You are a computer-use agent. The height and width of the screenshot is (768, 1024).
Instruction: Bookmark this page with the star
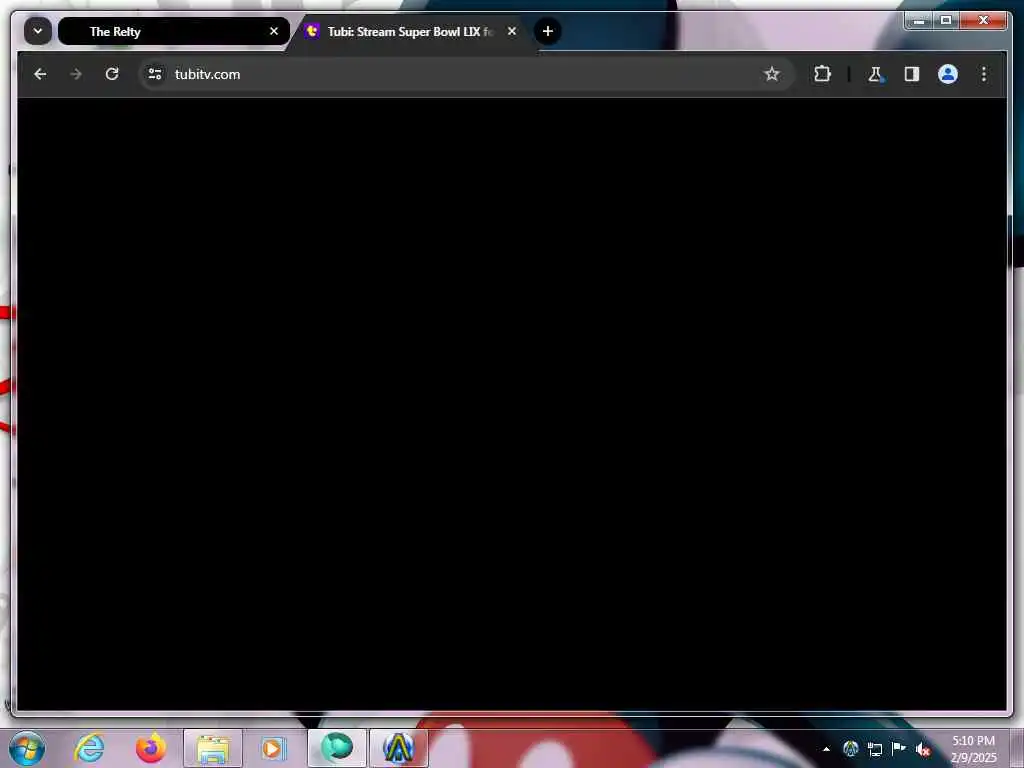(x=772, y=74)
